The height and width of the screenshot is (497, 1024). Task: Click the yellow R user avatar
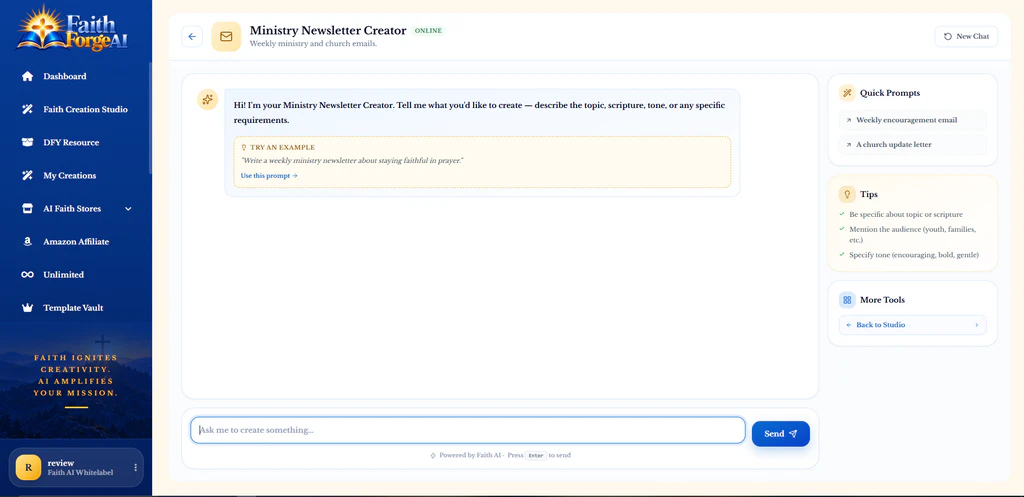(28, 468)
